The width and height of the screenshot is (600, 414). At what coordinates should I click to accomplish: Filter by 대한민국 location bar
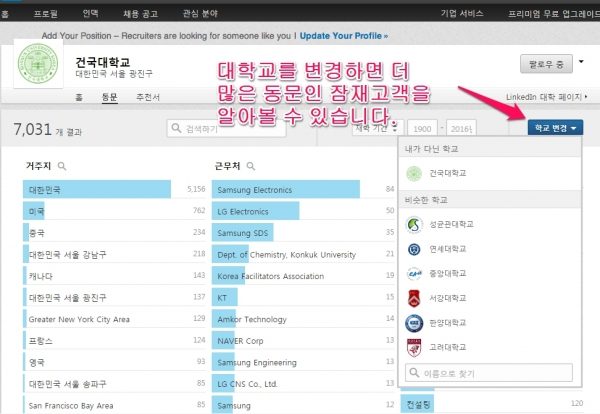(x=114, y=189)
